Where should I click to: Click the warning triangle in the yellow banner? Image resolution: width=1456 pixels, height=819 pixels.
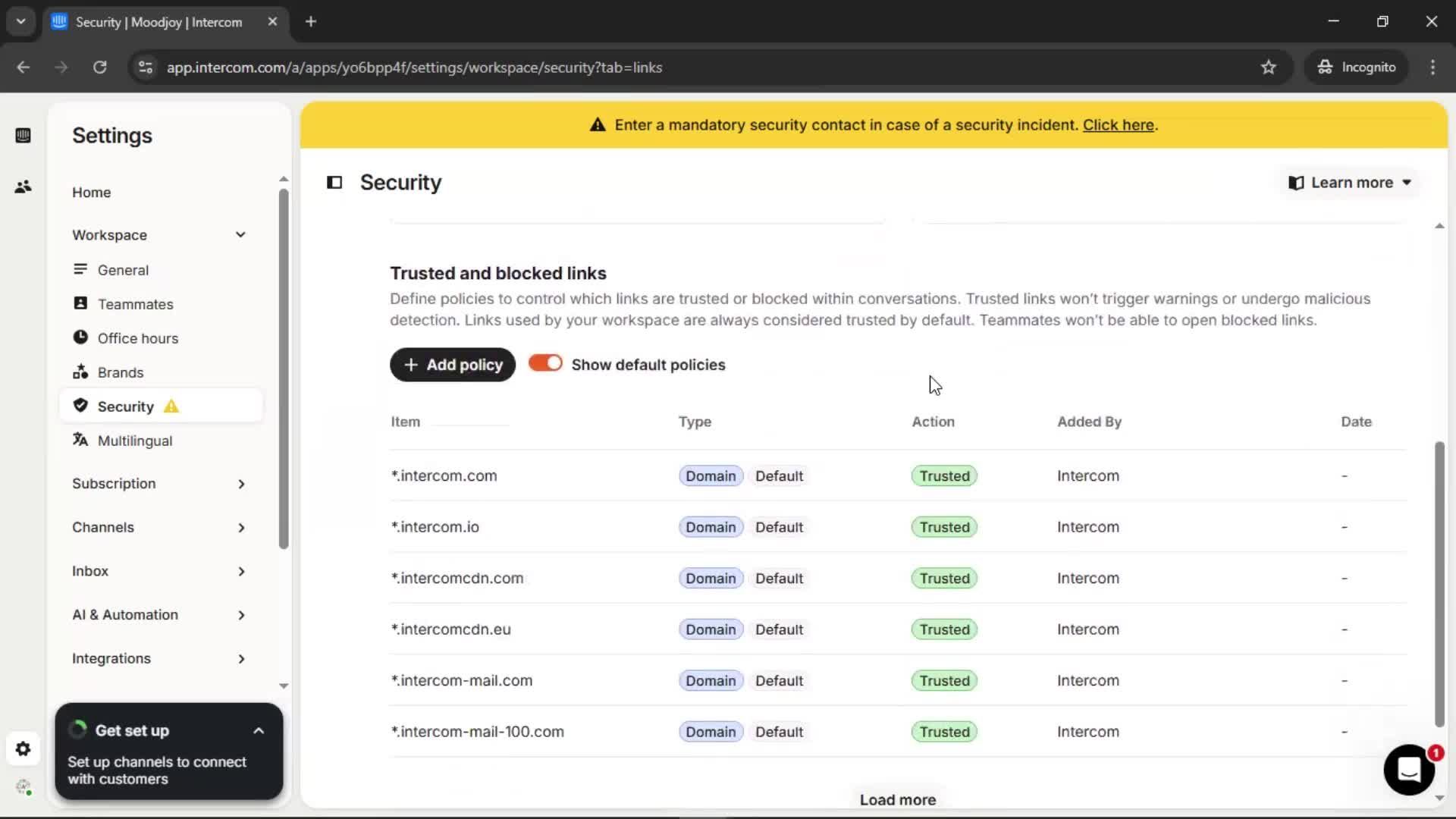598,125
